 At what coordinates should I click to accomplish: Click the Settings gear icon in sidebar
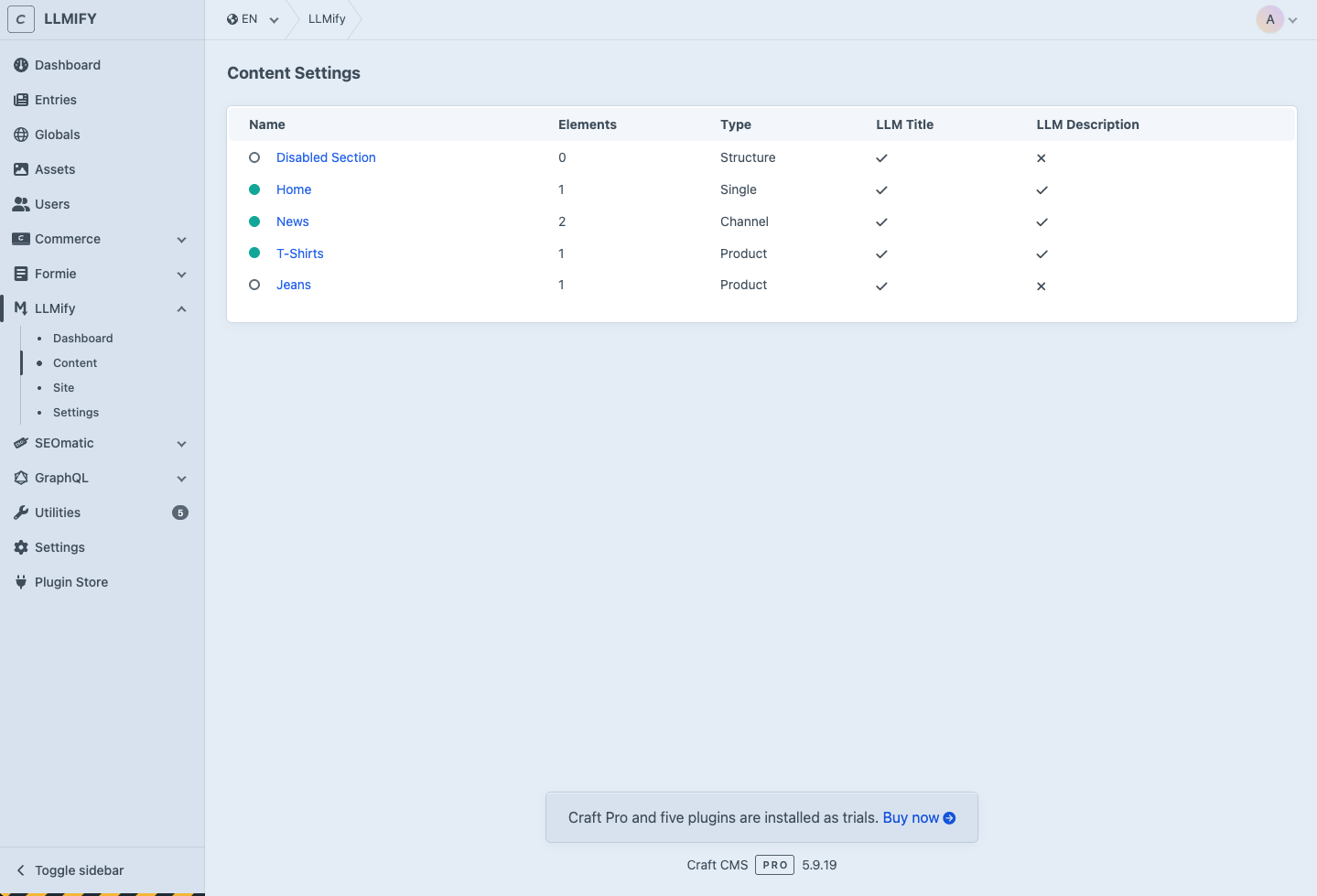point(21,547)
